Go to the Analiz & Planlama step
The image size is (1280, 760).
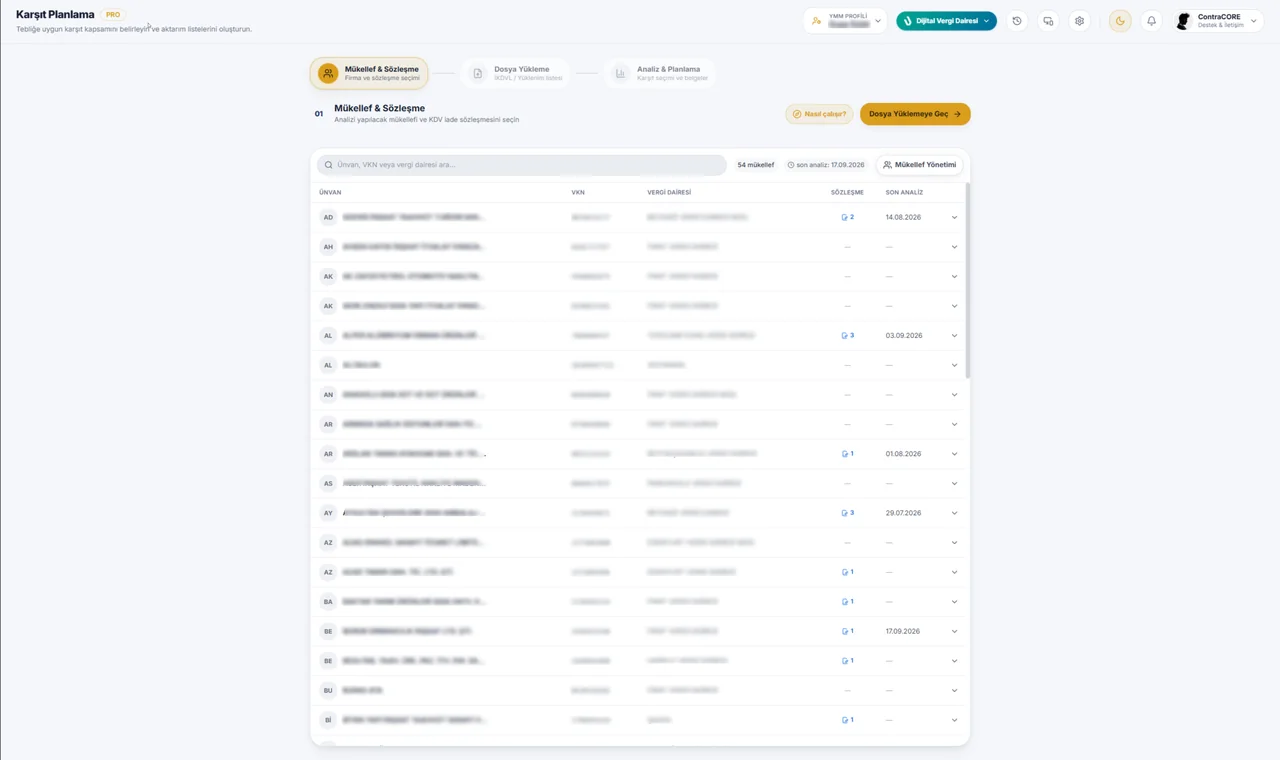click(660, 73)
